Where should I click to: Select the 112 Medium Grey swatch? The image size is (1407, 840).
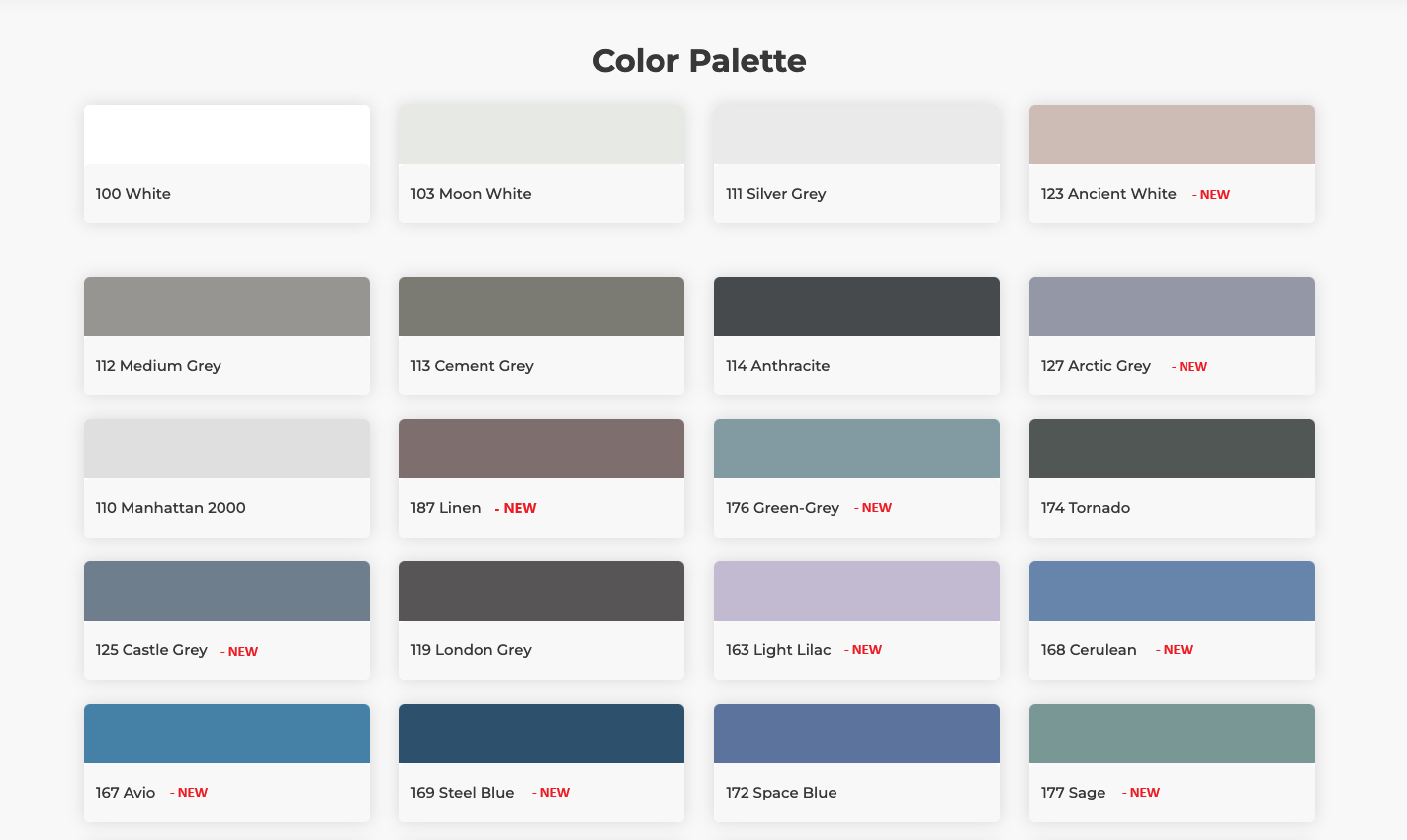pyautogui.click(x=226, y=307)
